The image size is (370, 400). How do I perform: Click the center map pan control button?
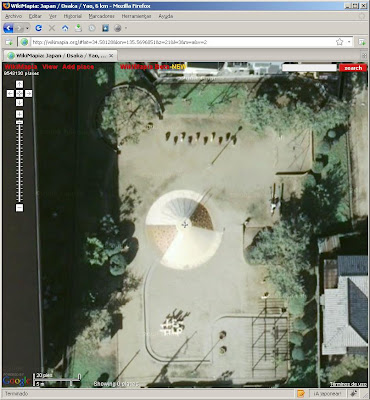19,94
